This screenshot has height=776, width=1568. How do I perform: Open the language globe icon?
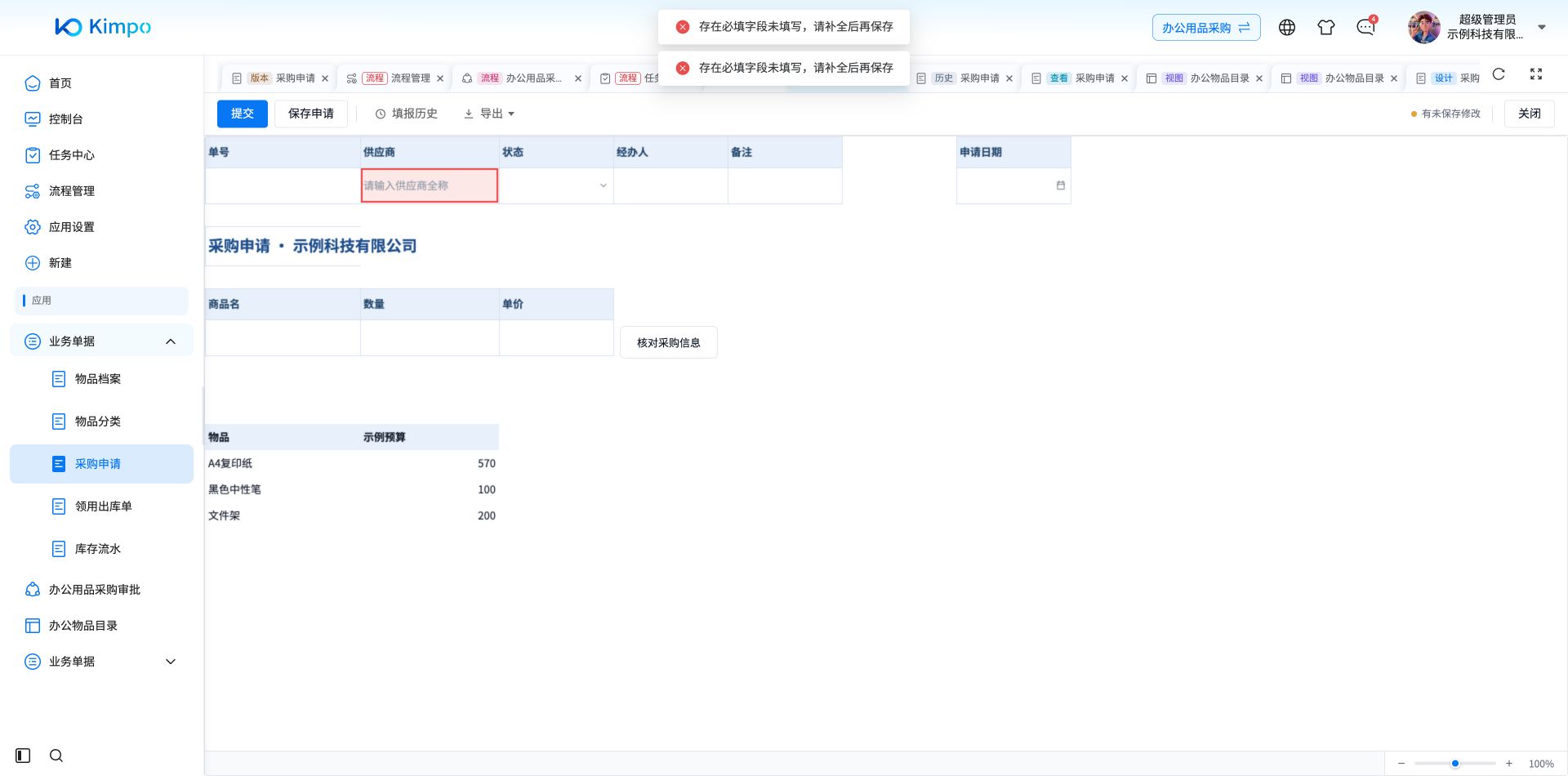pyautogui.click(x=1287, y=28)
